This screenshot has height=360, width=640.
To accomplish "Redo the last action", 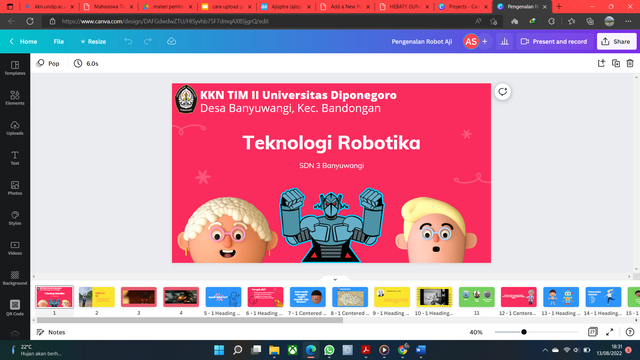I will pyautogui.click(x=147, y=41).
